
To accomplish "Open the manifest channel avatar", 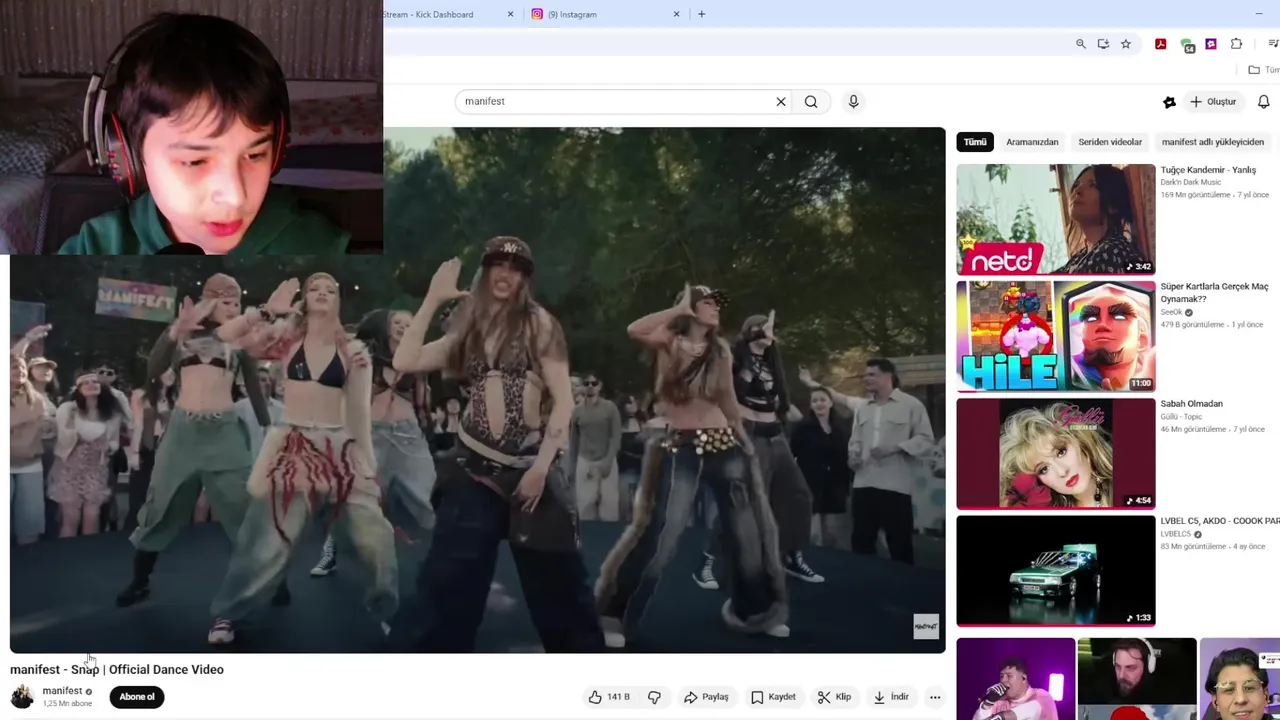I will click(22, 697).
